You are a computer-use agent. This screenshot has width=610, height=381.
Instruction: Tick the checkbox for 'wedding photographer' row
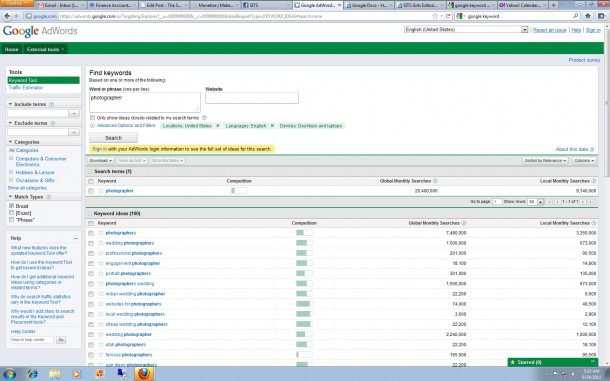point(91,335)
